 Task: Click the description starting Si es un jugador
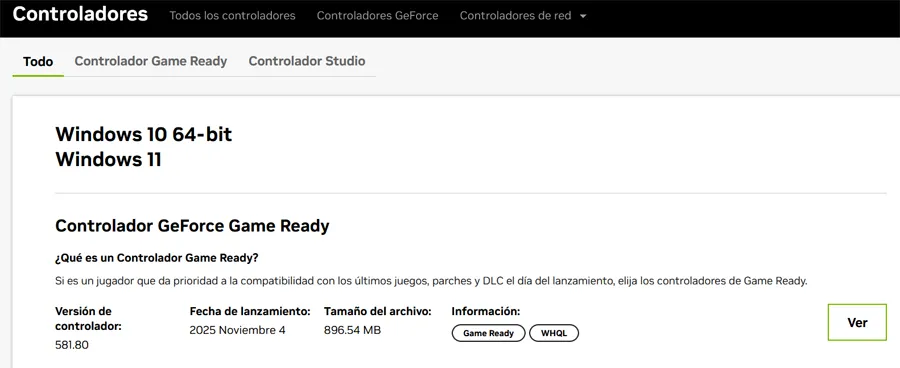[431, 281]
